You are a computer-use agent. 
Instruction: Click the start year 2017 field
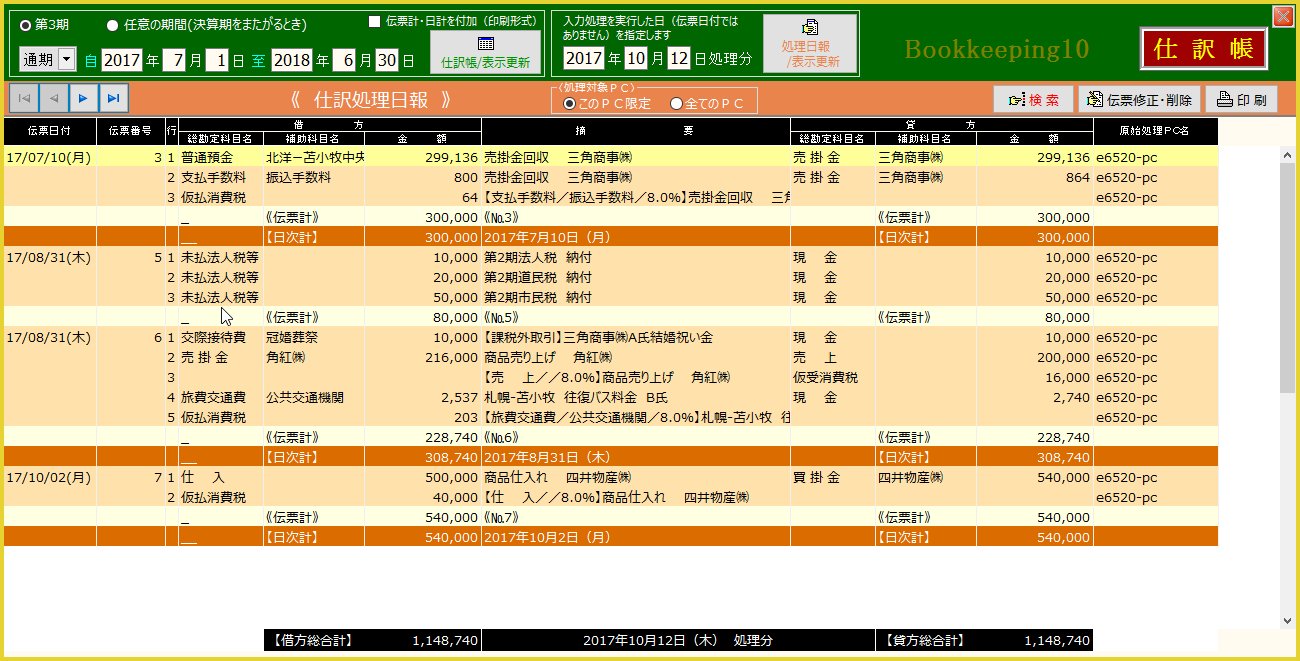121,60
